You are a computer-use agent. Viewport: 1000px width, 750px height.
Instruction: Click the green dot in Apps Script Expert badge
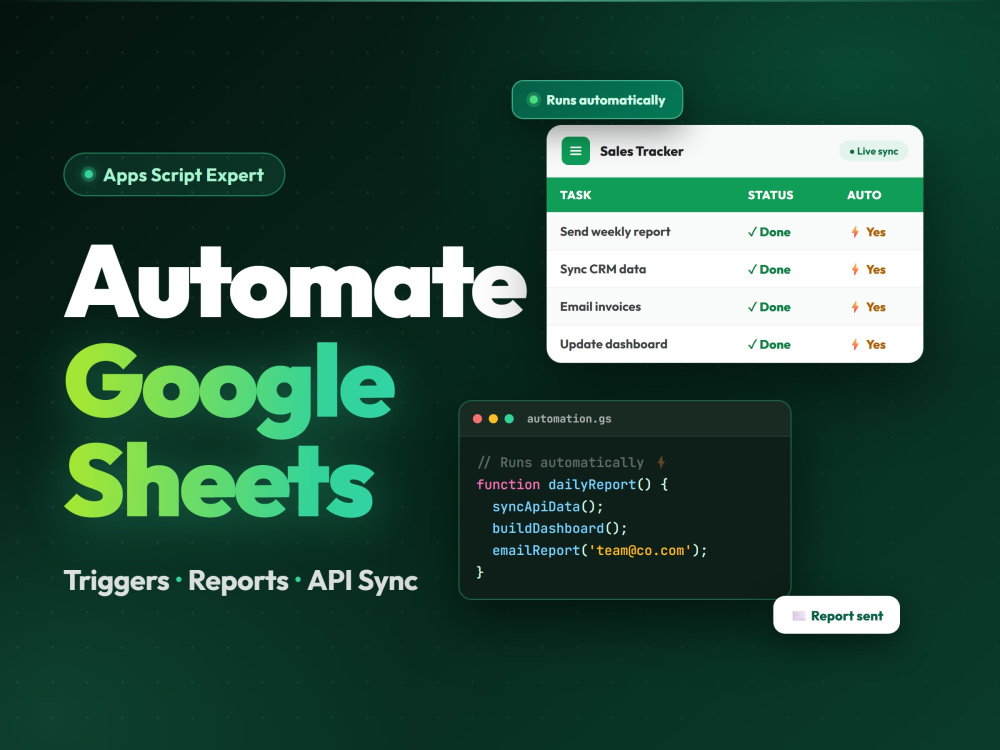click(x=89, y=174)
